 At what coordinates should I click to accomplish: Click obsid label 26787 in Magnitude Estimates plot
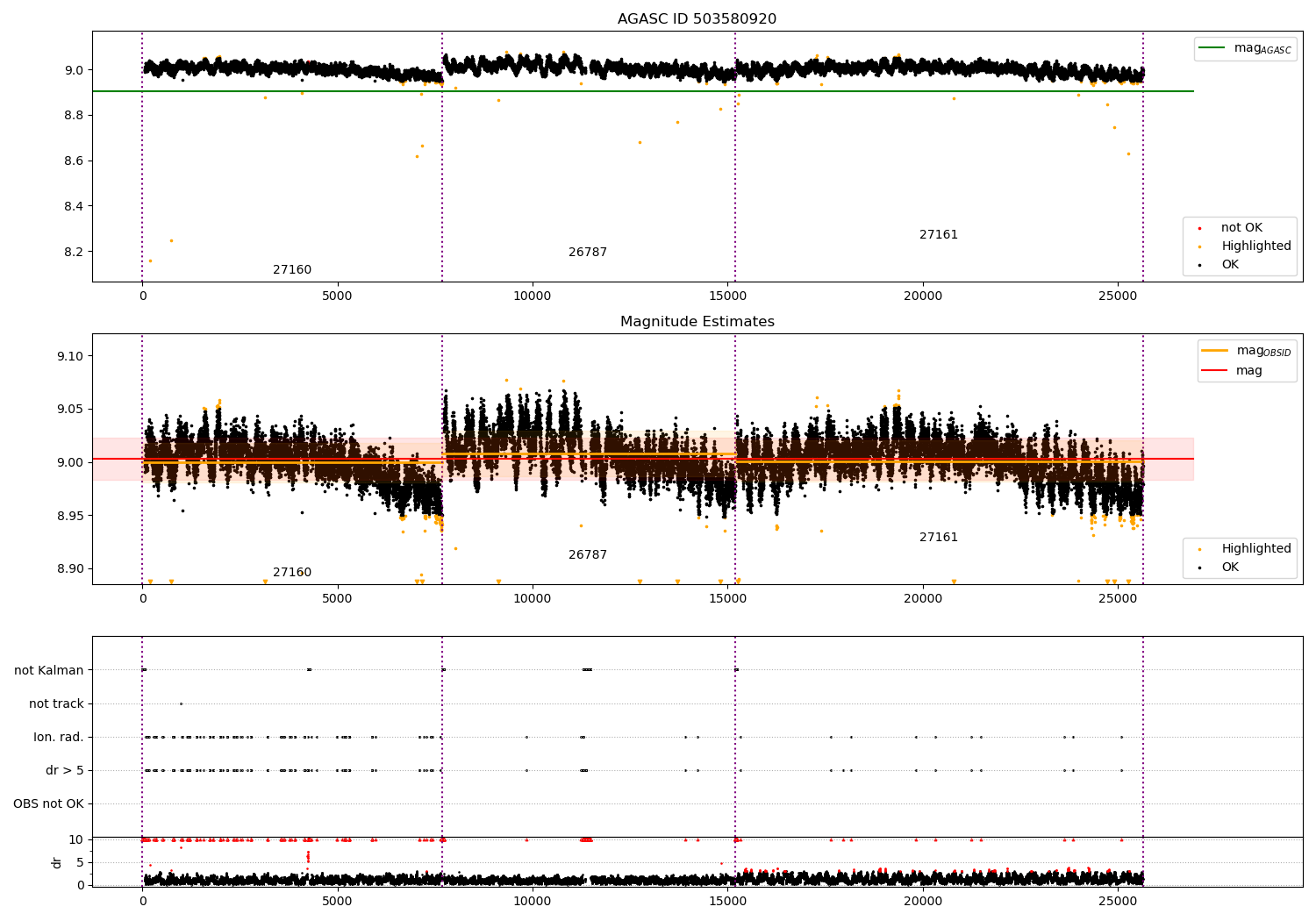[588, 555]
